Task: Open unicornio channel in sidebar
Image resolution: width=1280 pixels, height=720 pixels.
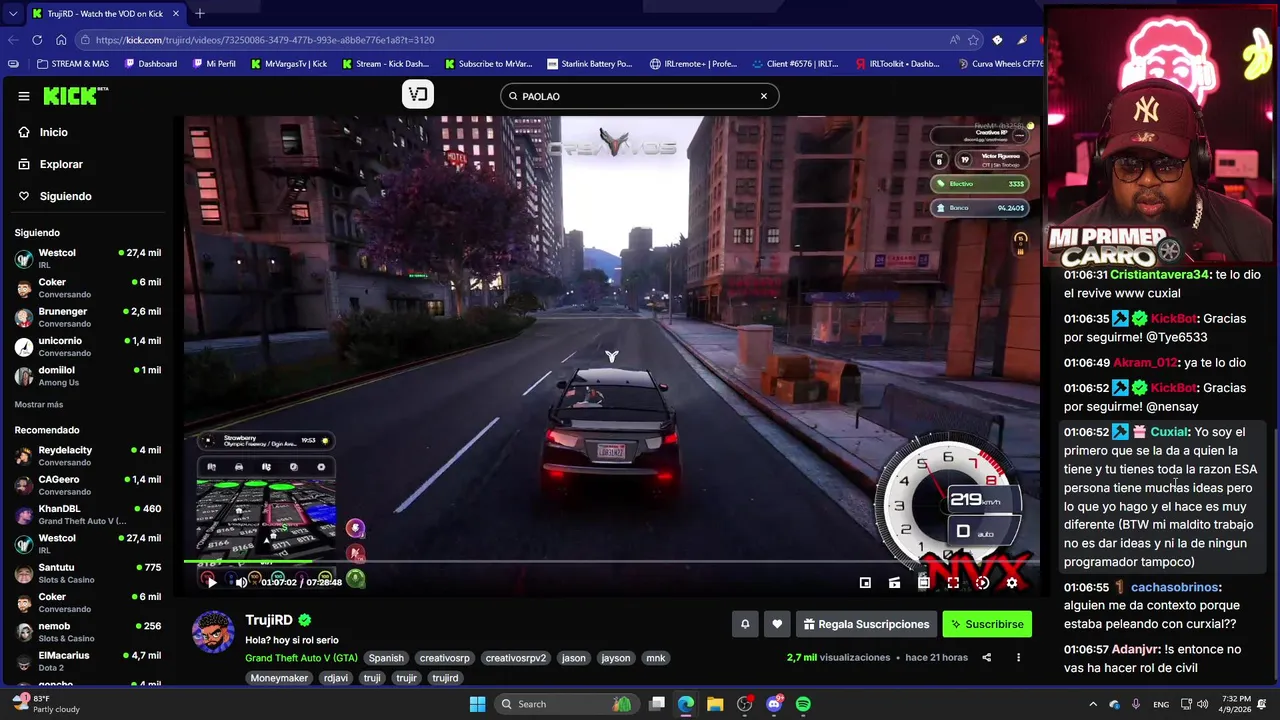Action: click(88, 346)
